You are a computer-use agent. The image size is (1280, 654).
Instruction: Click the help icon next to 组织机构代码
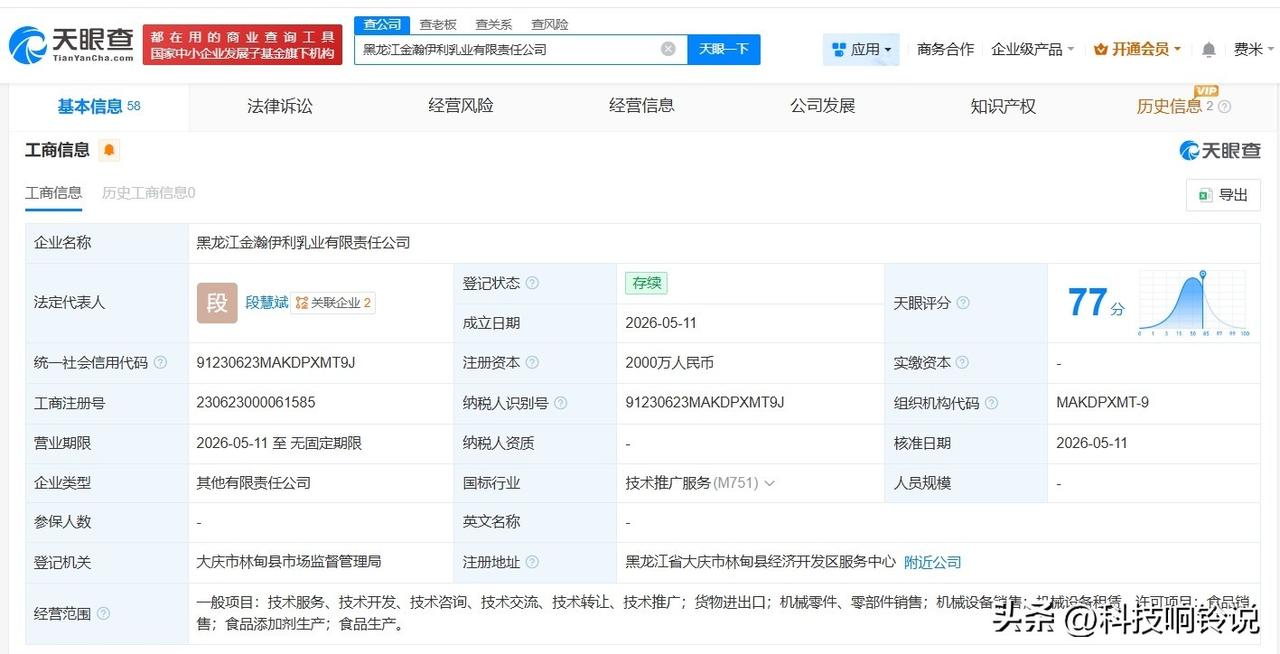(991, 403)
